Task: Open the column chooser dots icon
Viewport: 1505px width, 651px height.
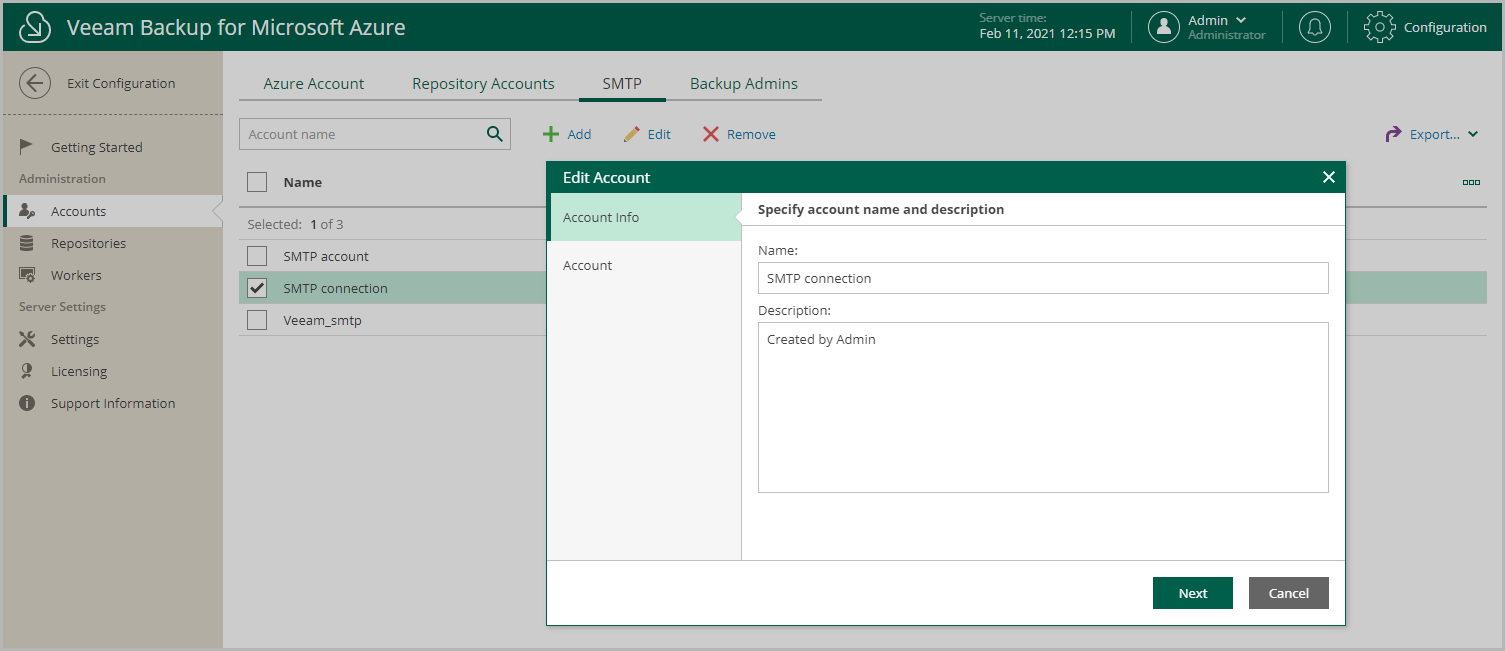Action: click(1471, 182)
